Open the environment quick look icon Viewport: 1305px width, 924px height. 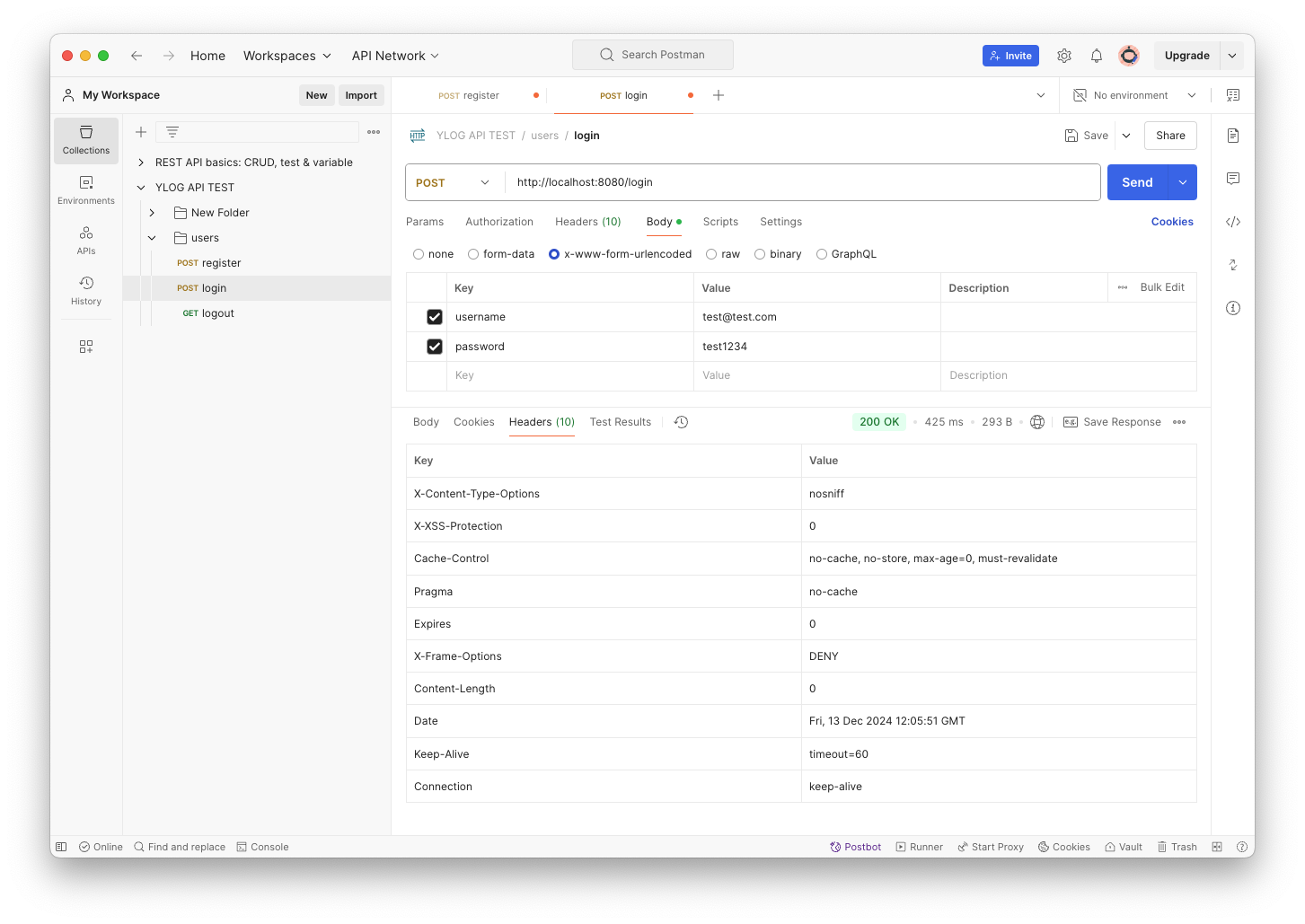pyautogui.click(x=1233, y=95)
